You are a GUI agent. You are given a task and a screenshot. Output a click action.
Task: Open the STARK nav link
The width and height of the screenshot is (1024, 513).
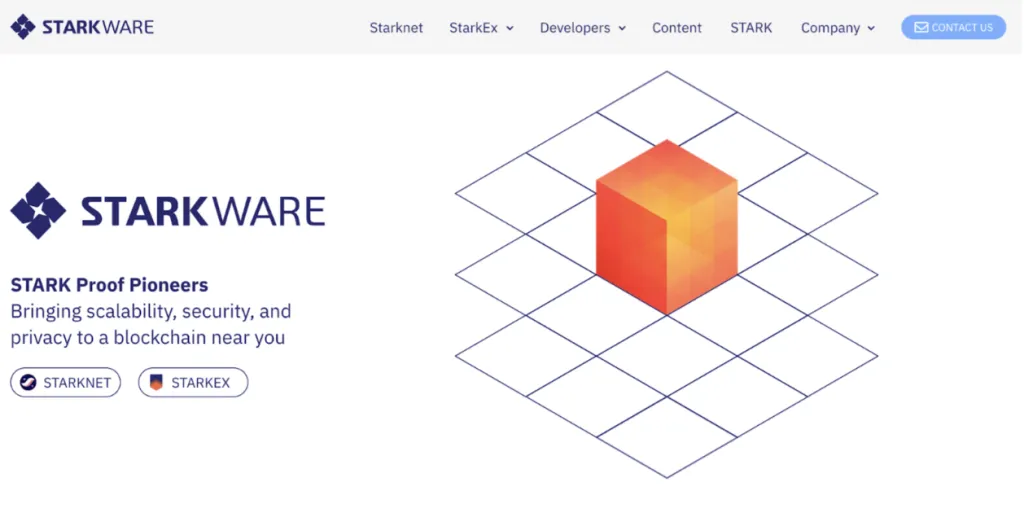[x=751, y=28]
